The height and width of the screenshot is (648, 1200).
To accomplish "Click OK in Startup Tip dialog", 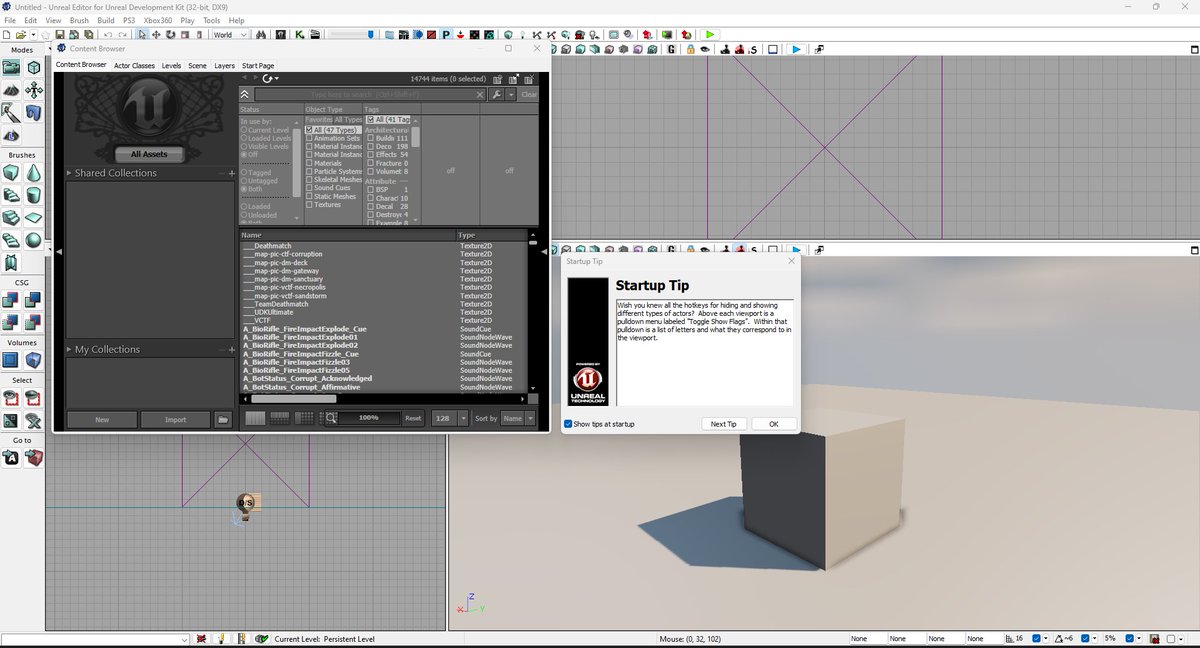I will (x=774, y=424).
